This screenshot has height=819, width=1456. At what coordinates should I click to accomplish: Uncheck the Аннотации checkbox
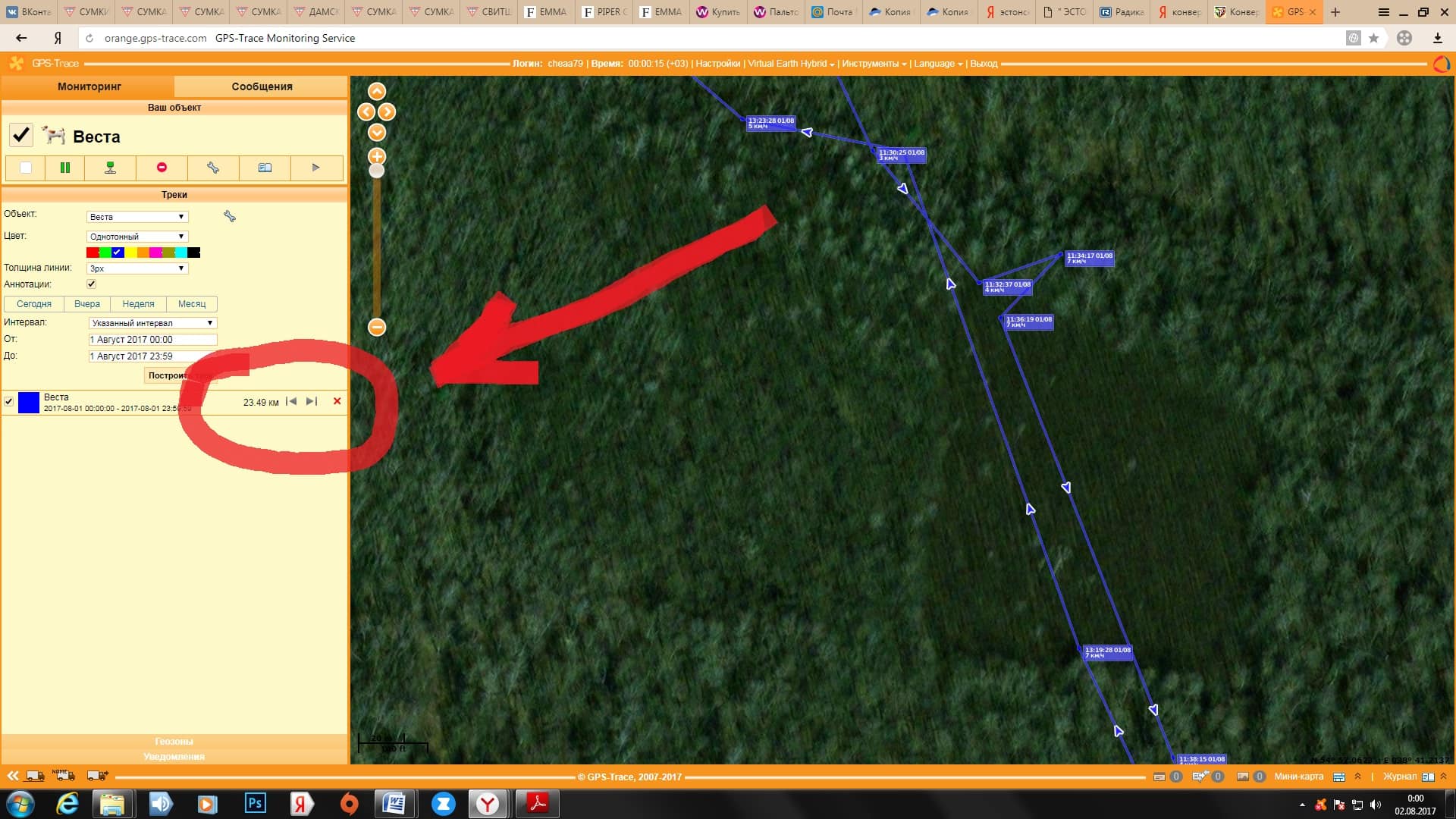point(92,284)
